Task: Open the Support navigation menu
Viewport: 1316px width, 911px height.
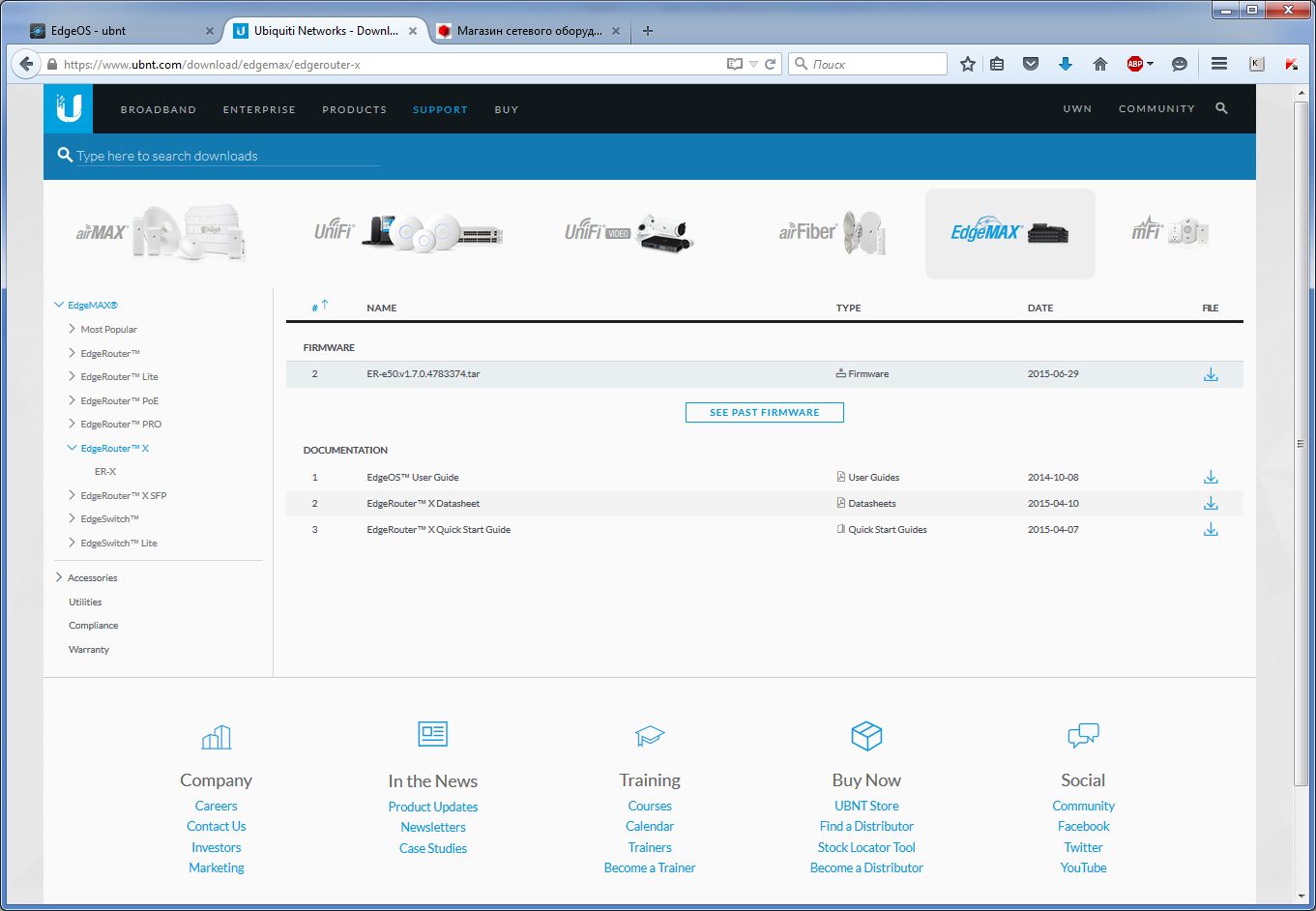Action: tap(440, 109)
